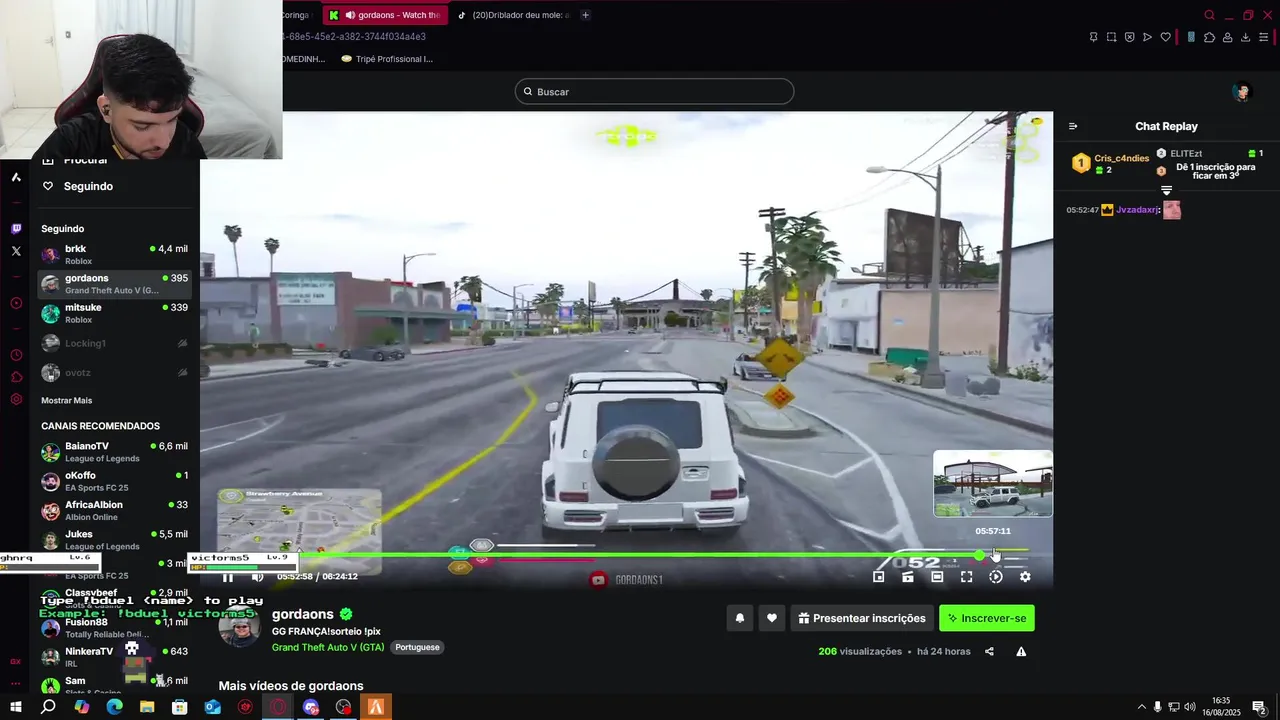This screenshot has width=1280, height=720.
Task: Click the gordaons channel avatar
Action: 240,627
